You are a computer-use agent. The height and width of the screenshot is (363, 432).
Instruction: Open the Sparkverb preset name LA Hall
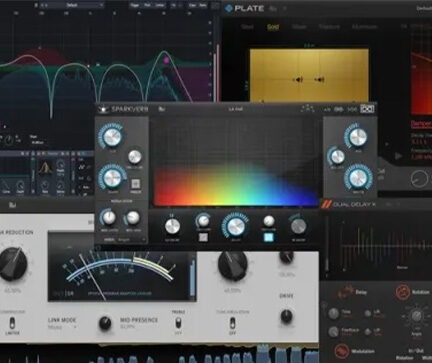click(x=235, y=109)
